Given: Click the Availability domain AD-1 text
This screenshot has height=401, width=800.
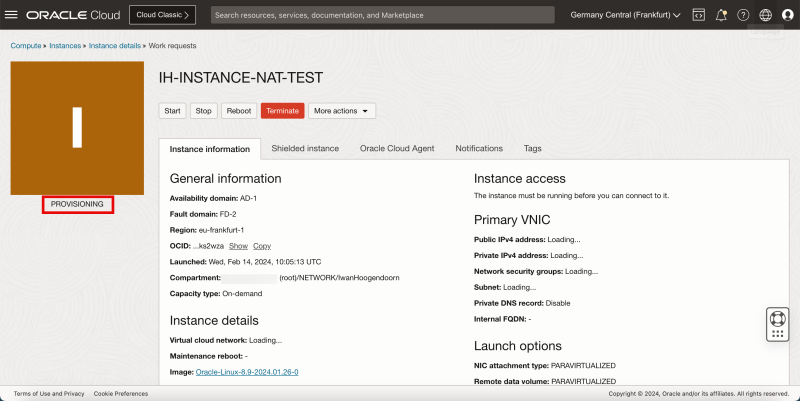Looking at the screenshot, I should click(213, 198).
